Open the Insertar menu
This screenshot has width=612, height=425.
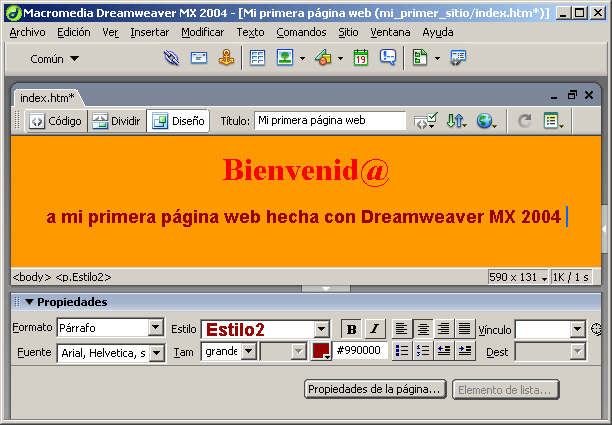(149, 32)
